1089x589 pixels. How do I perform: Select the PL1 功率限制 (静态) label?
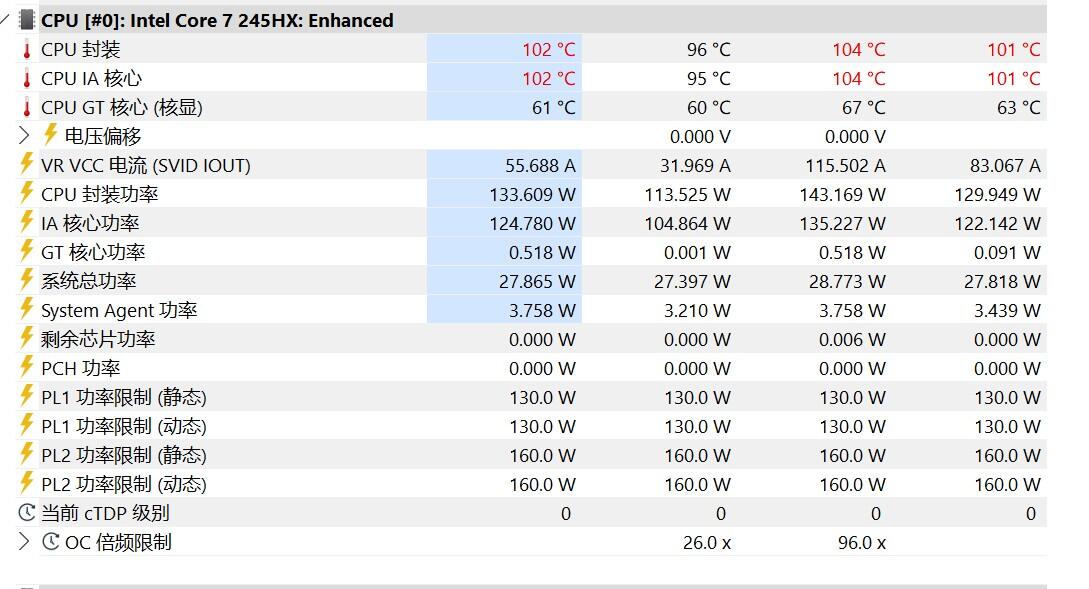[124, 398]
